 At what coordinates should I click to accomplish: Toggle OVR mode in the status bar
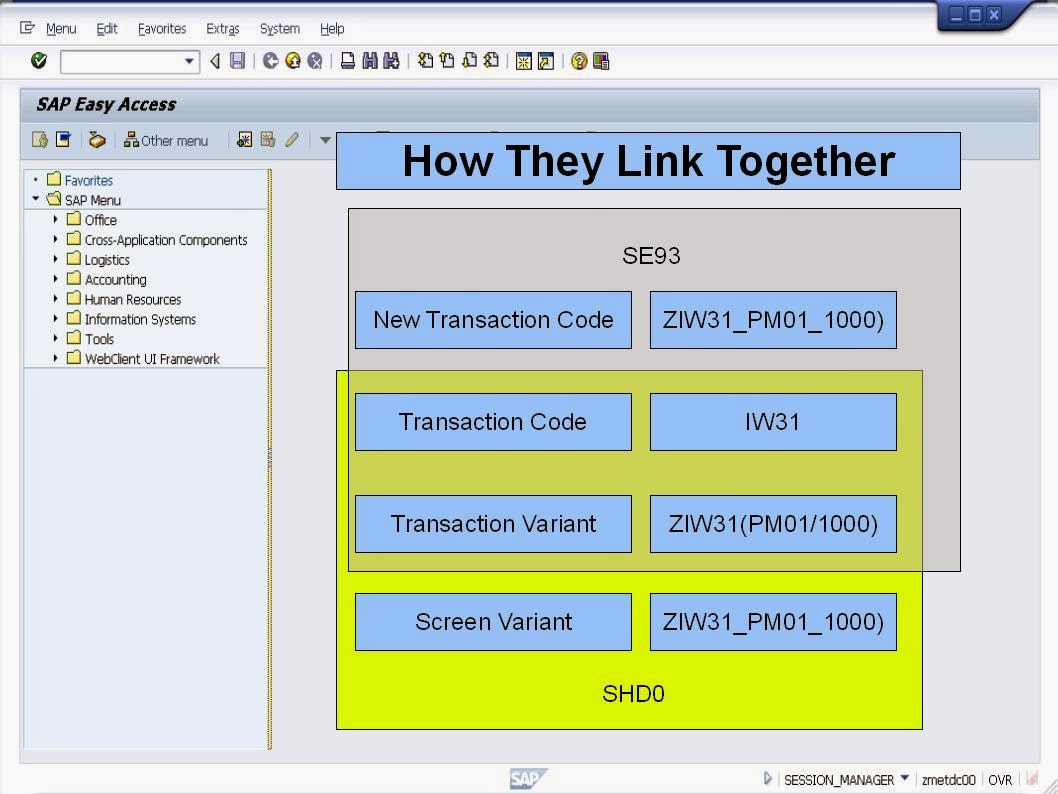point(1000,779)
